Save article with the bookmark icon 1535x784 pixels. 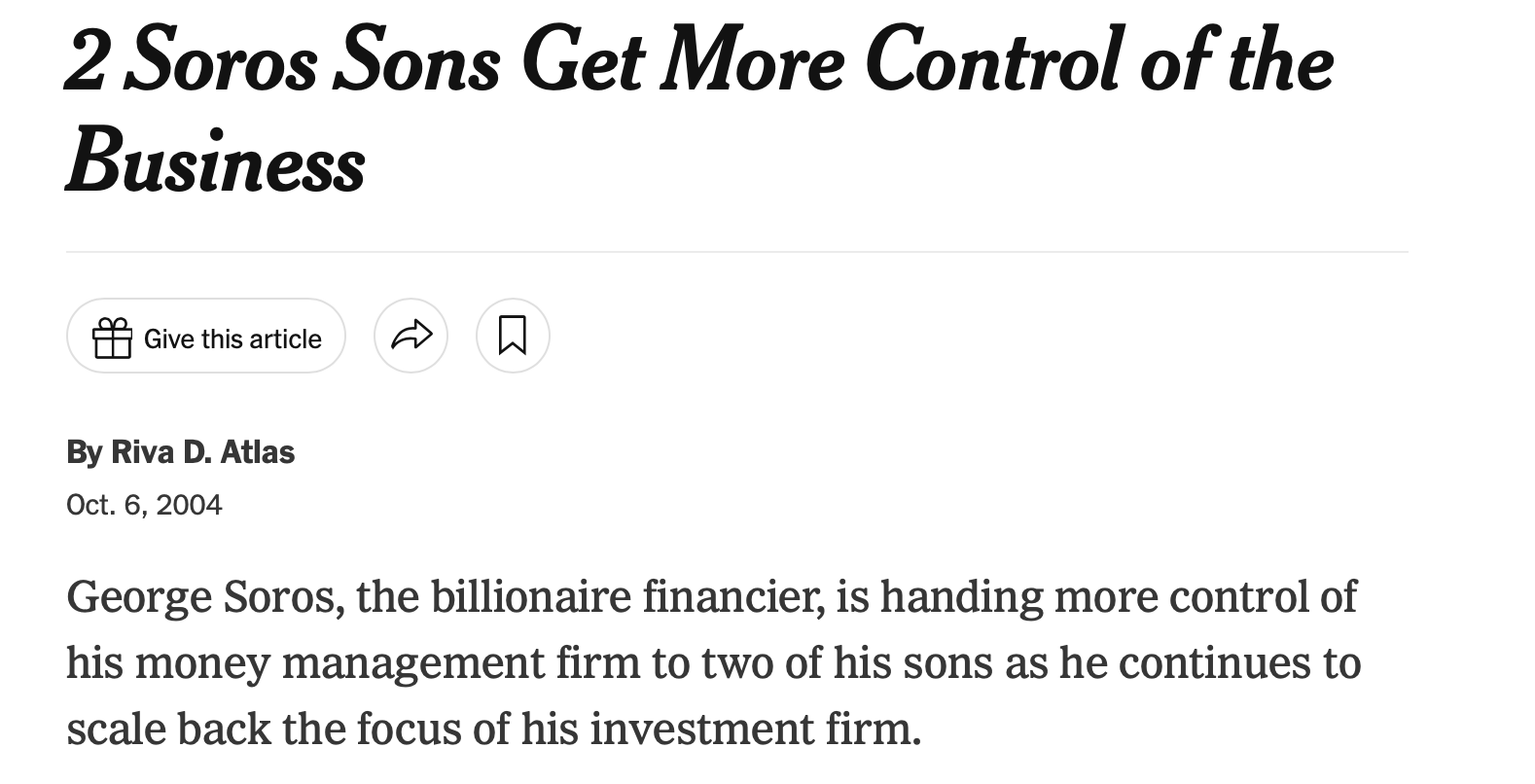tap(513, 336)
